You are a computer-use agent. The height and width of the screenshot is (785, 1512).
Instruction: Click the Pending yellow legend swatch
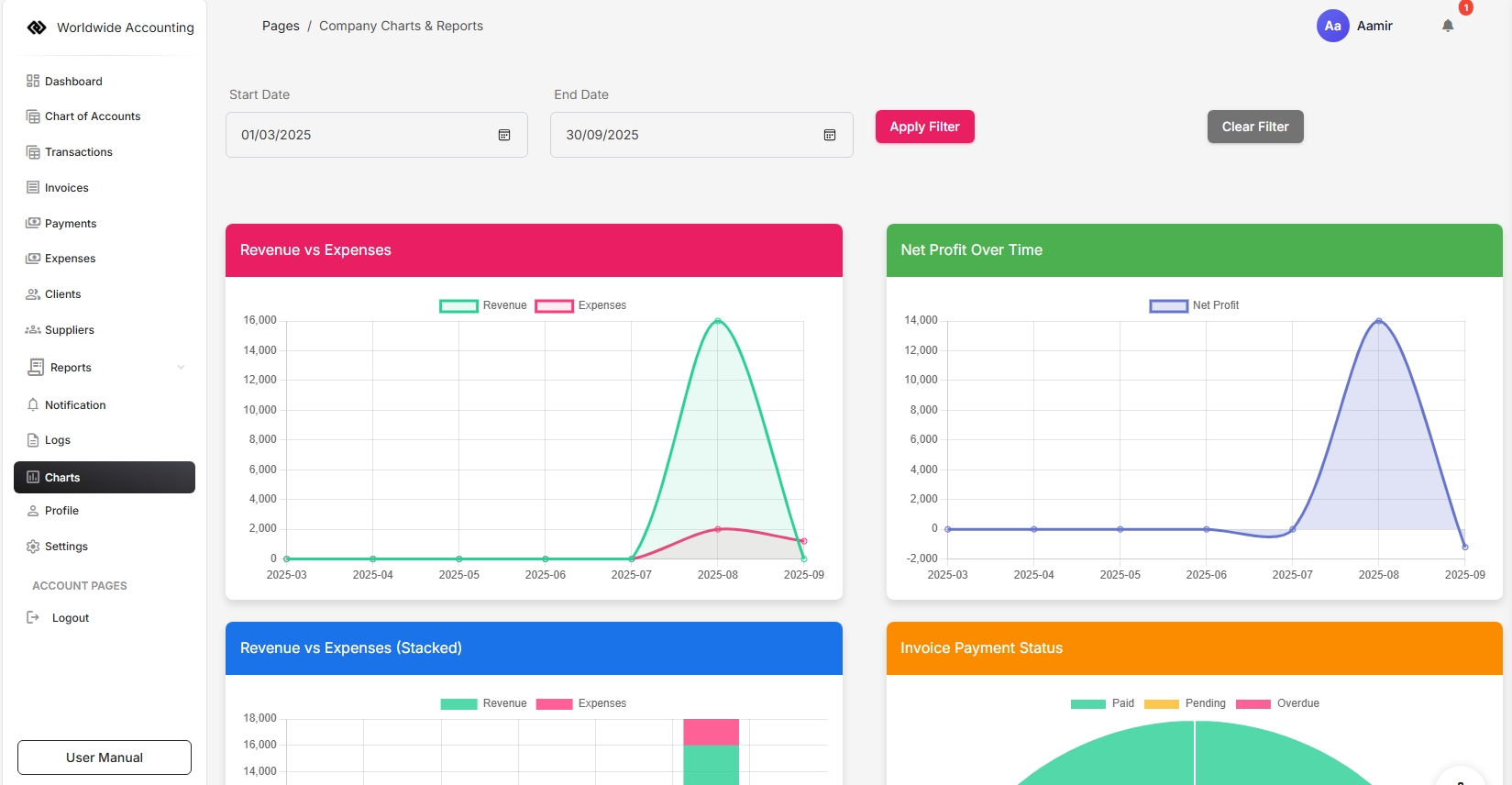[1161, 704]
